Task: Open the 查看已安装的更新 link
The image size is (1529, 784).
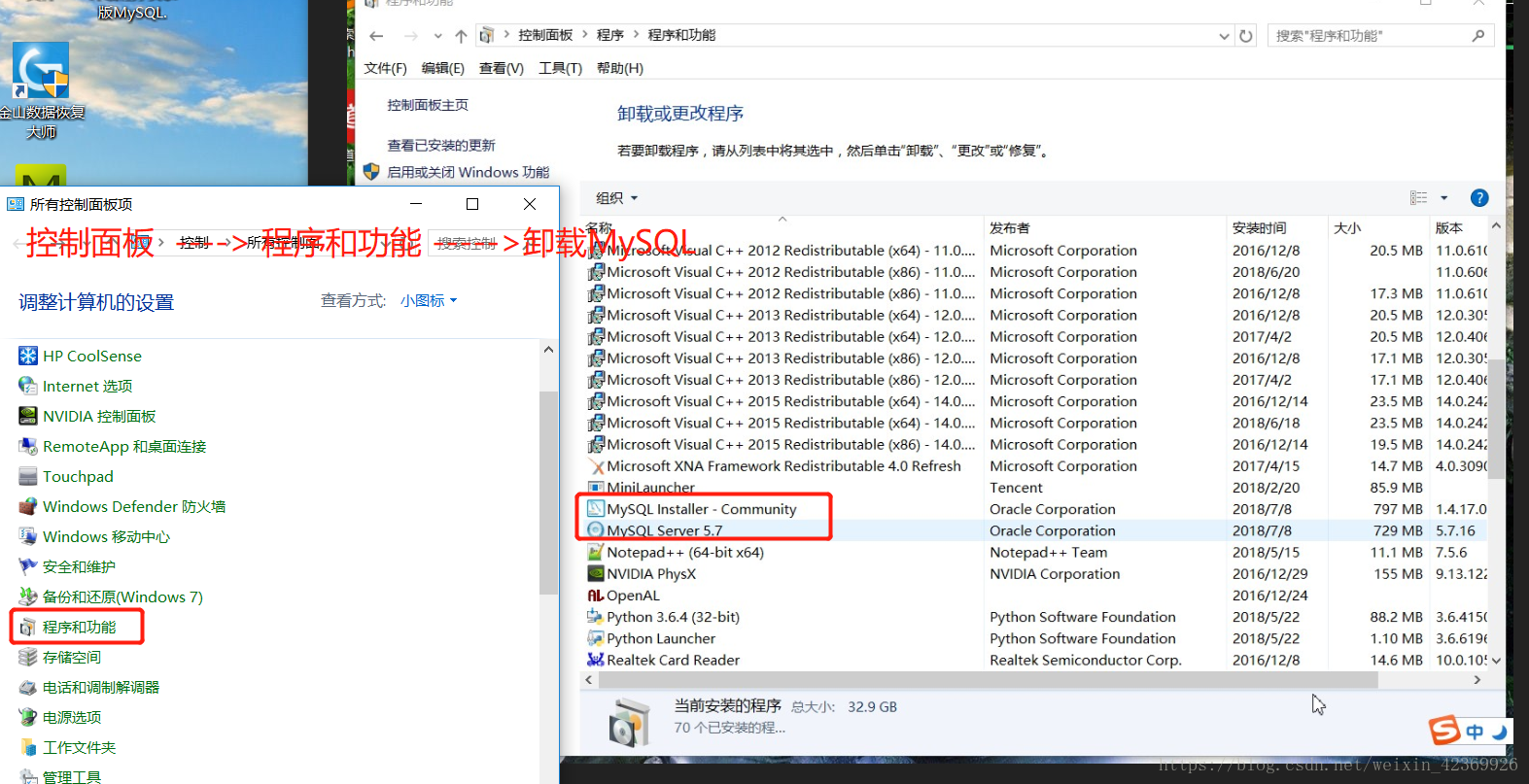Action: point(441,145)
